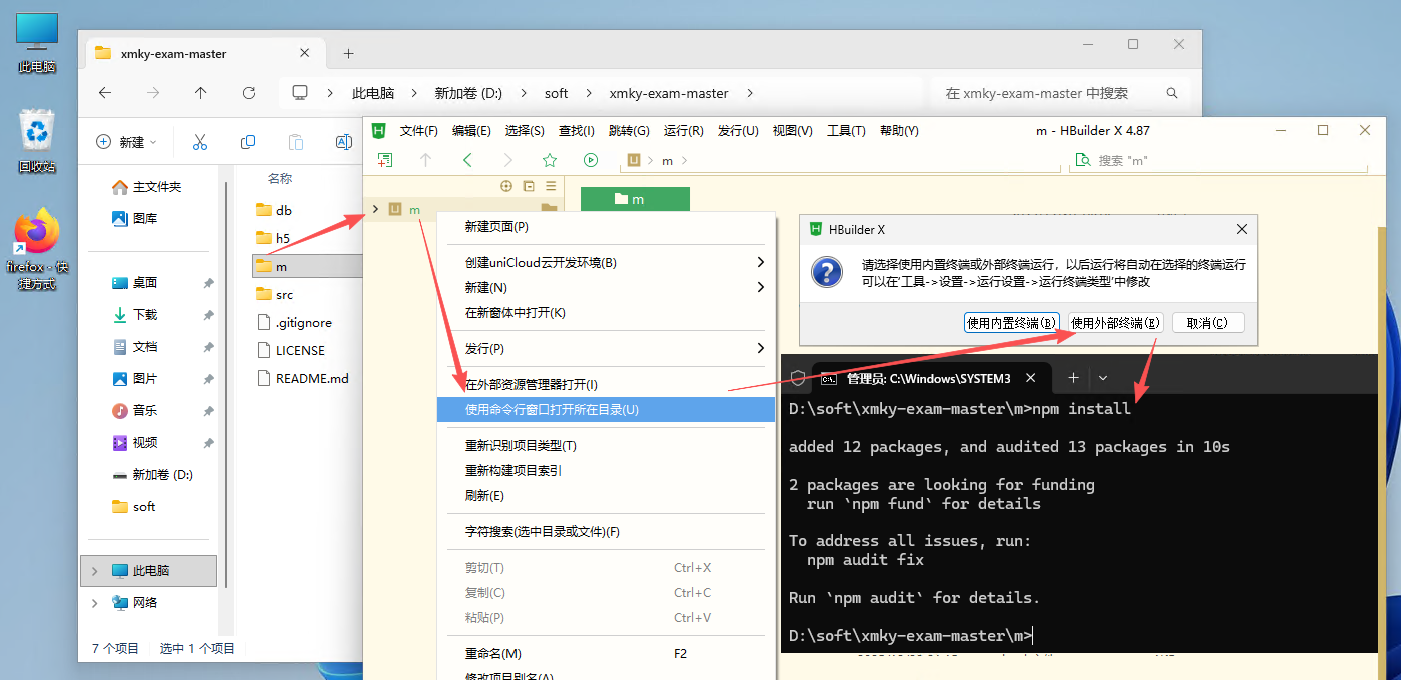
Task: Open the 运行(R) menu in HBuilder
Action: [683, 131]
